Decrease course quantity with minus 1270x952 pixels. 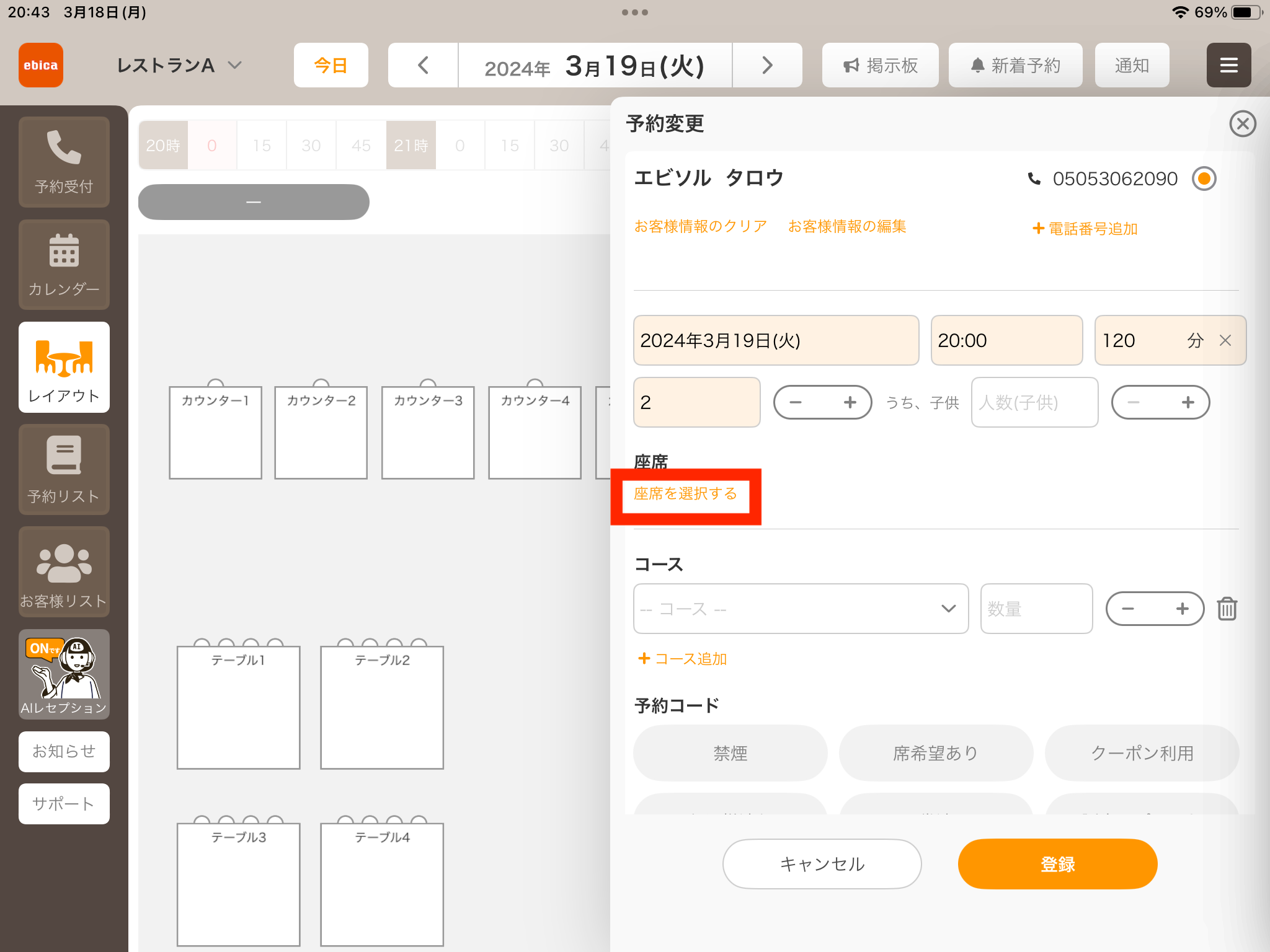[x=1128, y=609]
